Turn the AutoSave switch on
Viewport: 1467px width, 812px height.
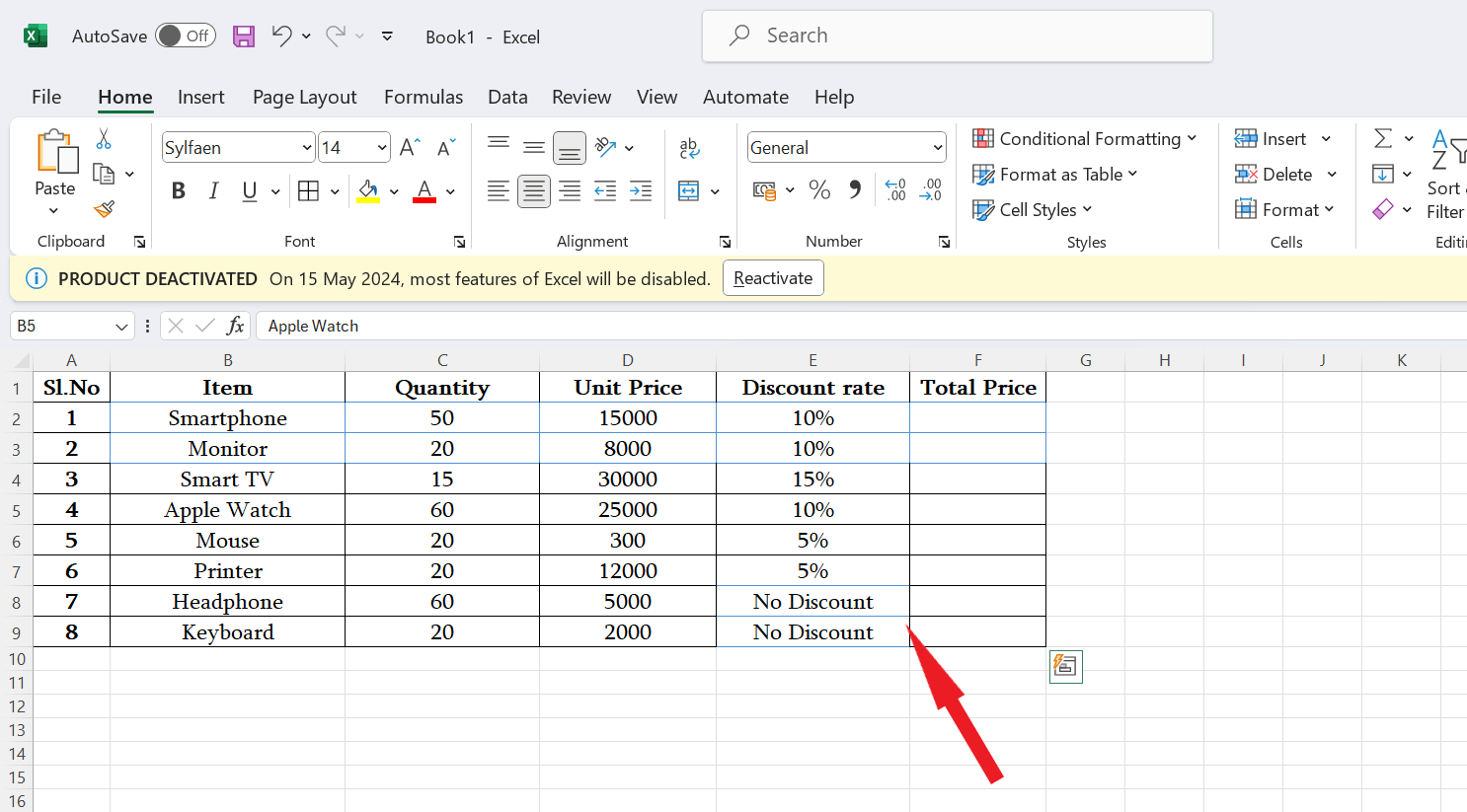pos(186,35)
